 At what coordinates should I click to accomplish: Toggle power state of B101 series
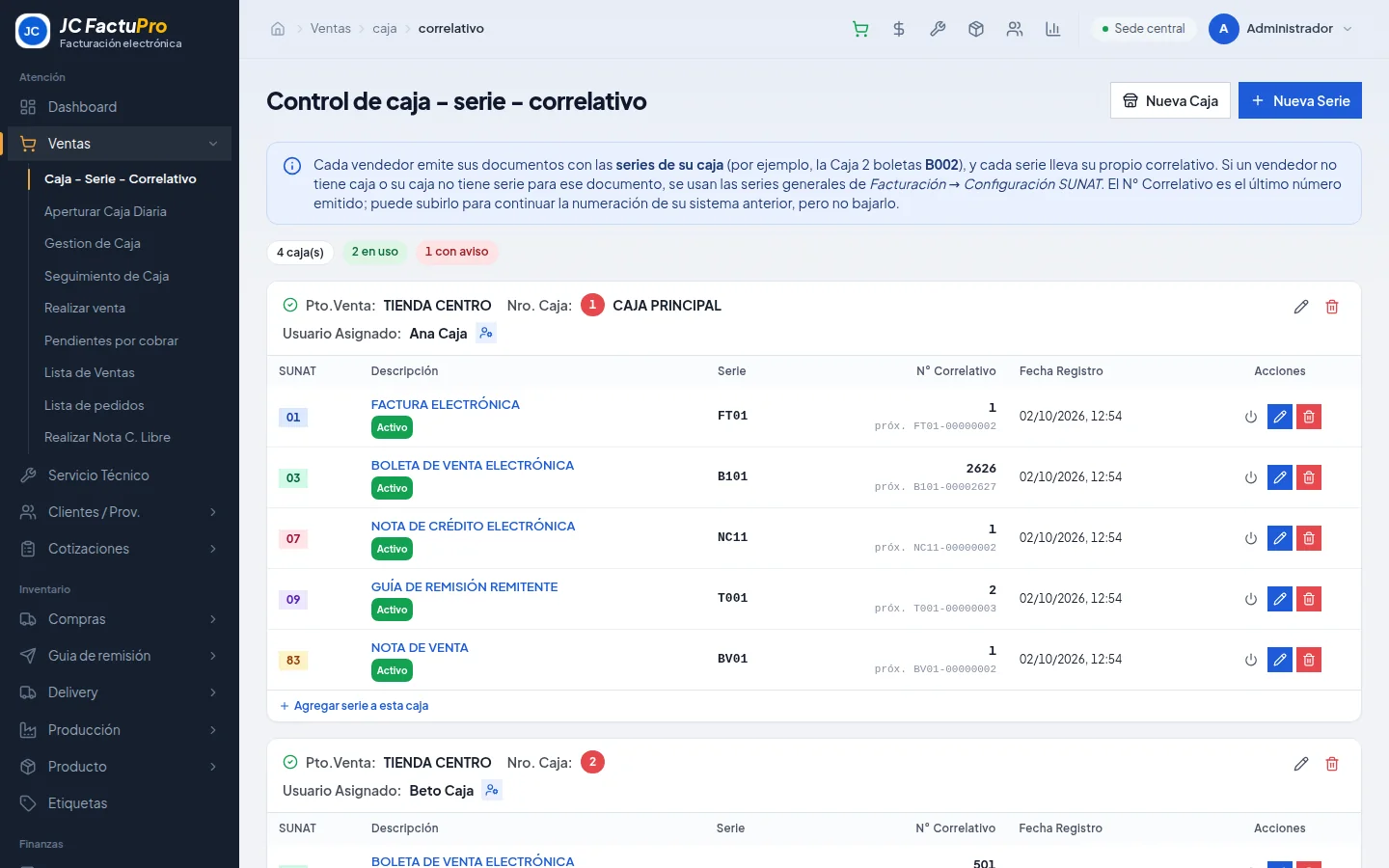(x=1251, y=477)
